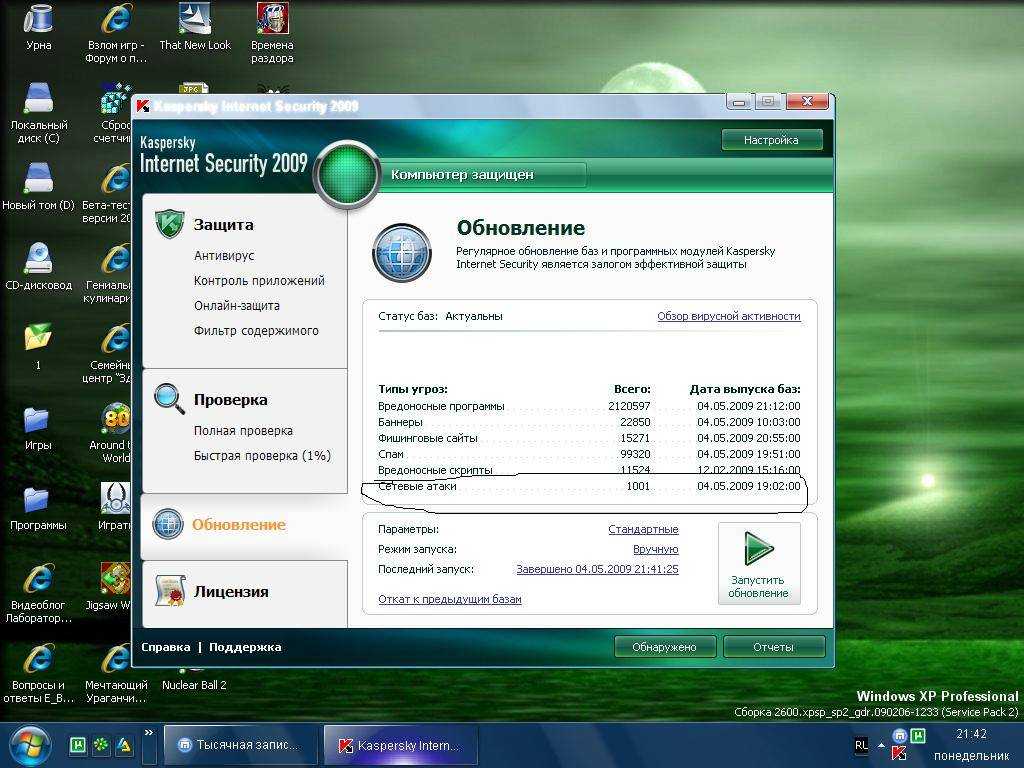Click Компьютер защищен status bar

pyautogui.click(x=485, y=174)
